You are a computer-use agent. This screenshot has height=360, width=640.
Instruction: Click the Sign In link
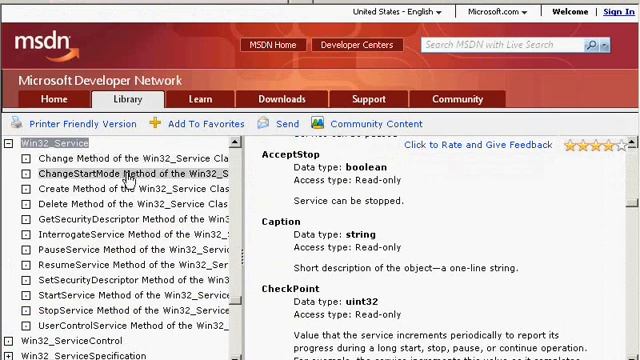(x=619, y=12)
